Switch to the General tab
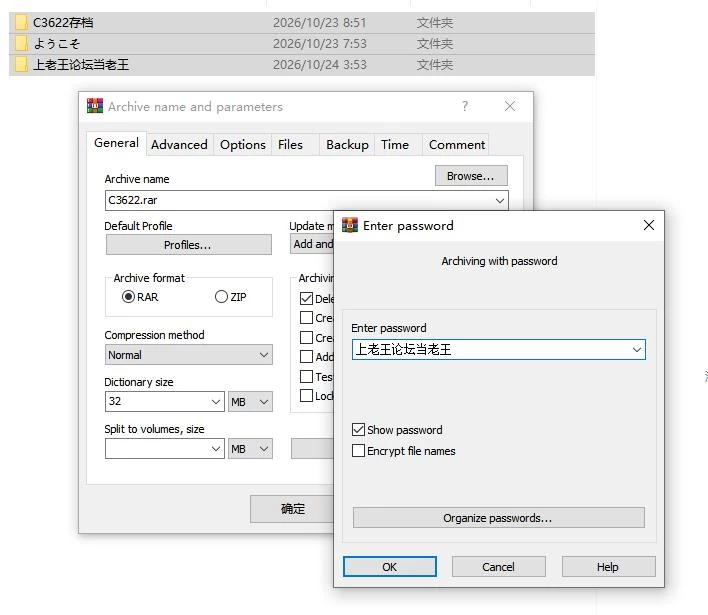The width and height of the screenshot is (708, 615). point(116,143)
